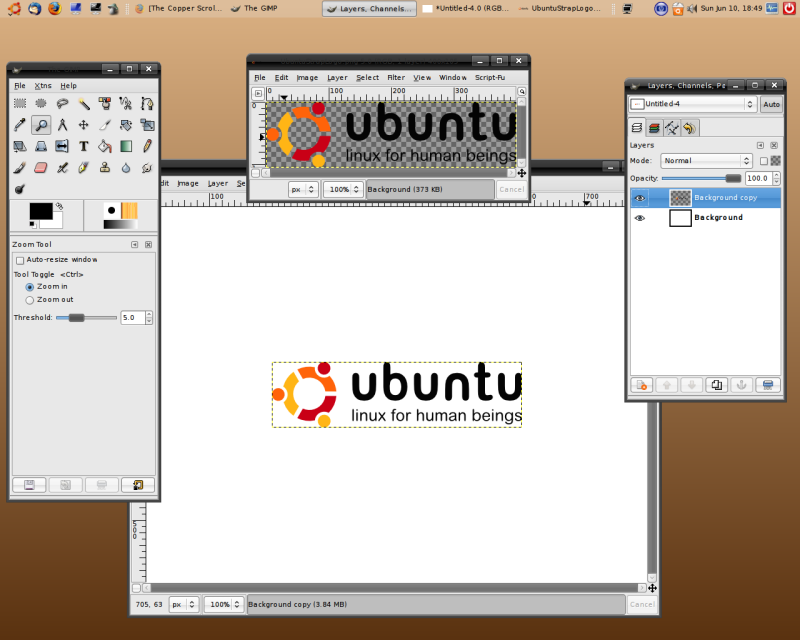Viewport: 800px width, 640px height.
Task: Open the layer Mode Normal dropdown
Action: (x=707, y=161)
